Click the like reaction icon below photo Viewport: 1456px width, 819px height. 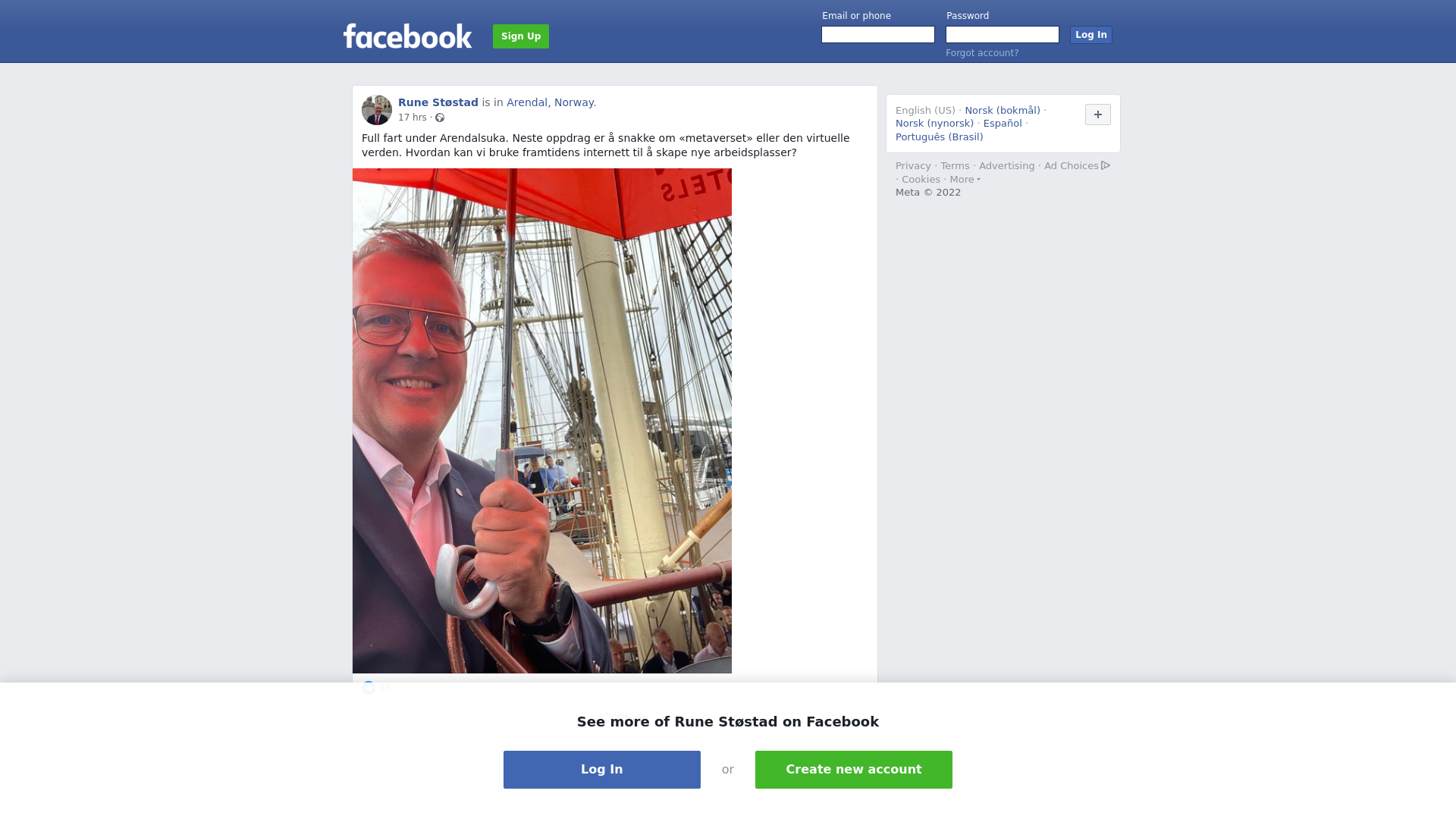pyautogui.click(x=369, y=688)
